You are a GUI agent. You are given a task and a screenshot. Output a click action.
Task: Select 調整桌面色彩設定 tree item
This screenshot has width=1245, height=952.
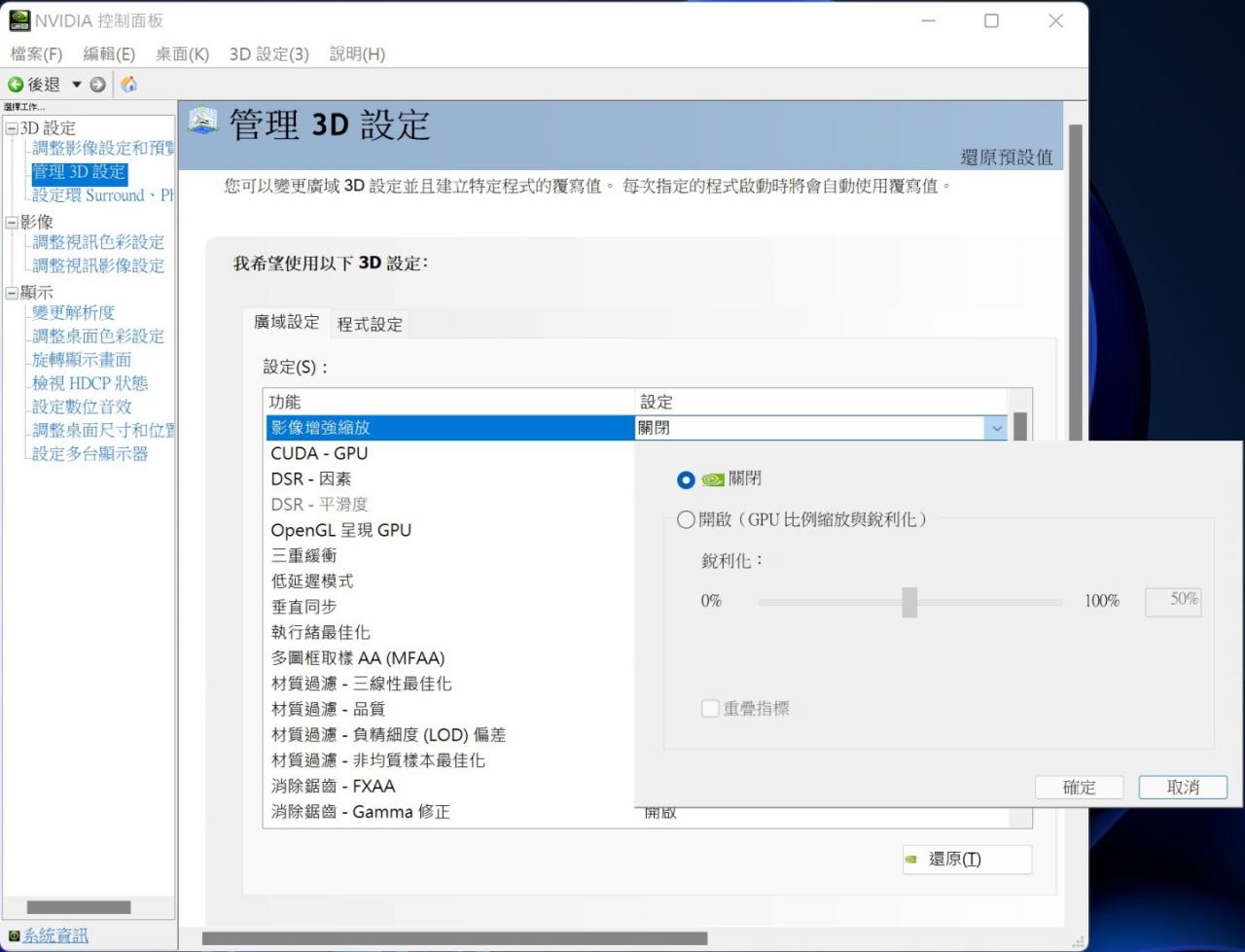point(98,336)
